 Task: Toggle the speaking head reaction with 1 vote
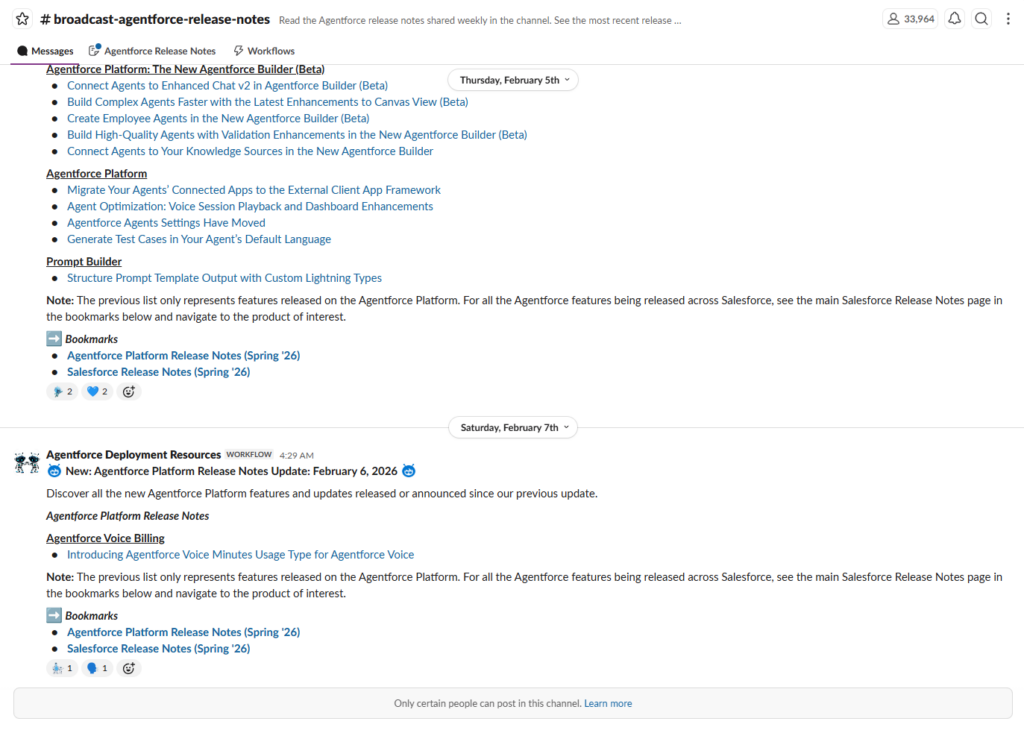97,668
